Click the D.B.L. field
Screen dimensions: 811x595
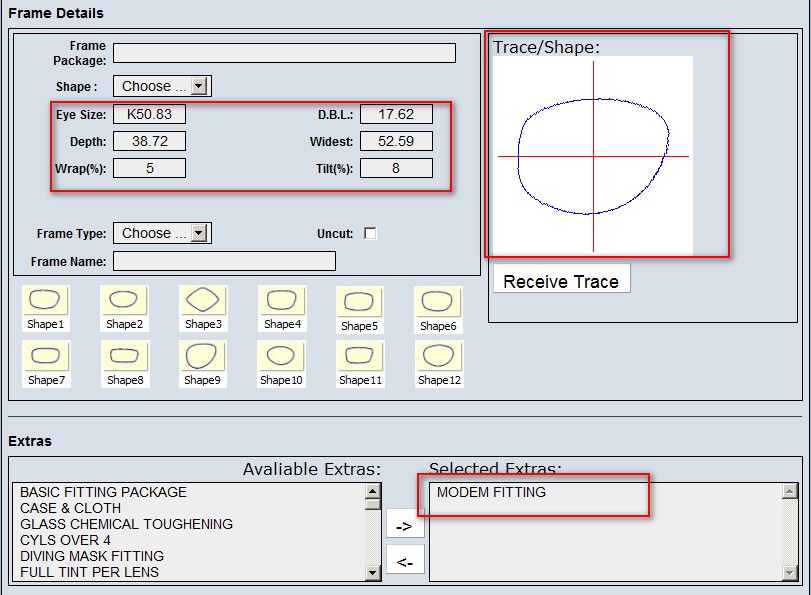point(396,114)
